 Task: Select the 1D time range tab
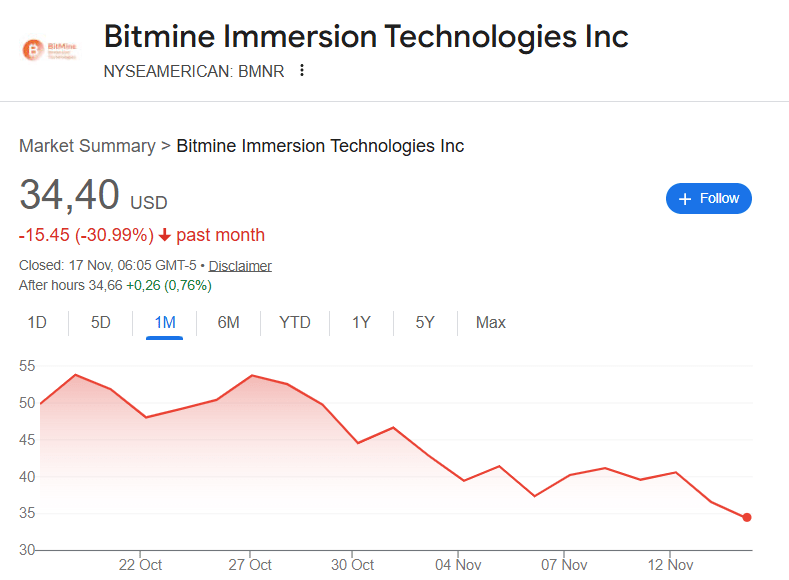point(37,322)
